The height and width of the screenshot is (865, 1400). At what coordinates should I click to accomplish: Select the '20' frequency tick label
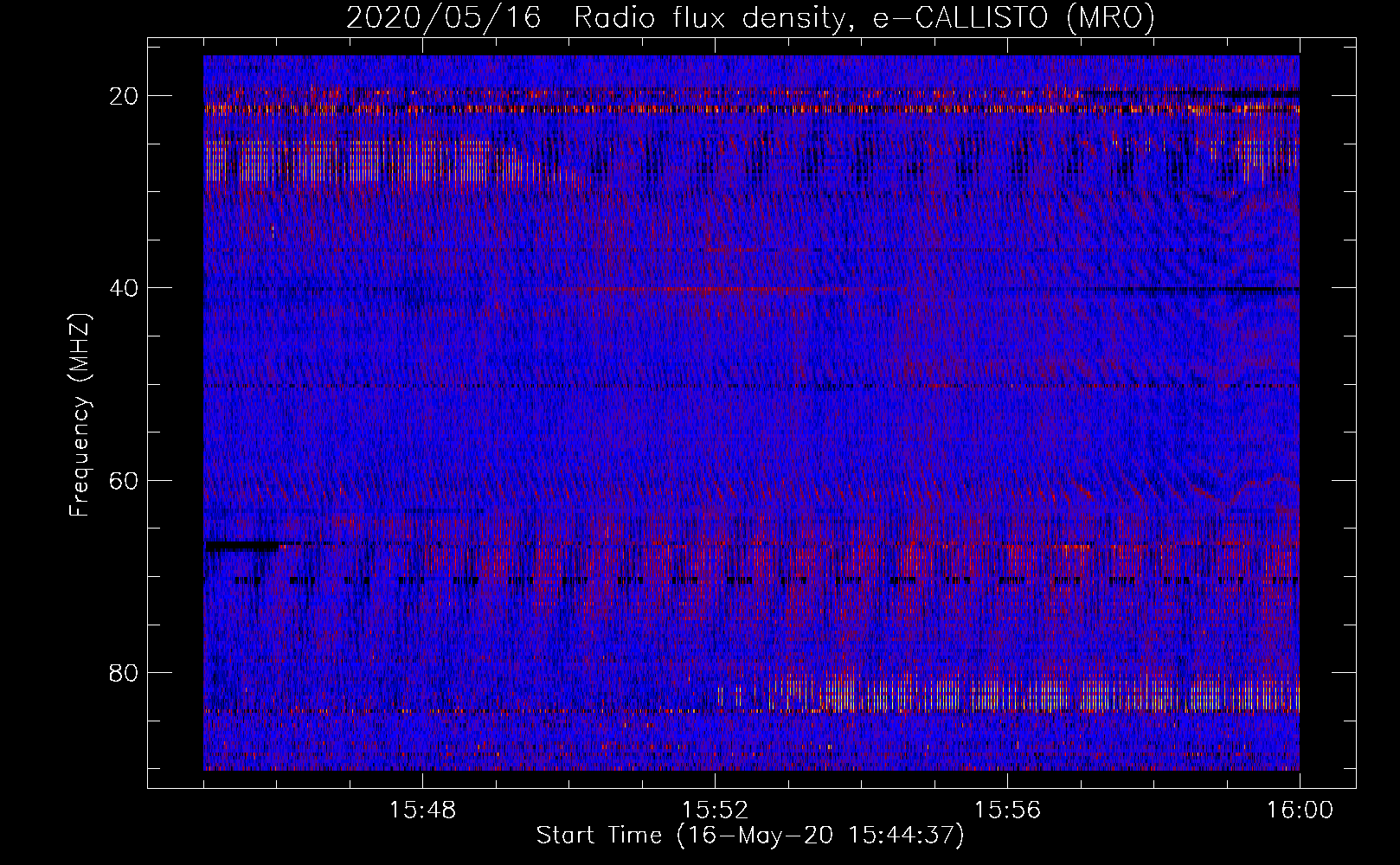(x=124, y=95)
